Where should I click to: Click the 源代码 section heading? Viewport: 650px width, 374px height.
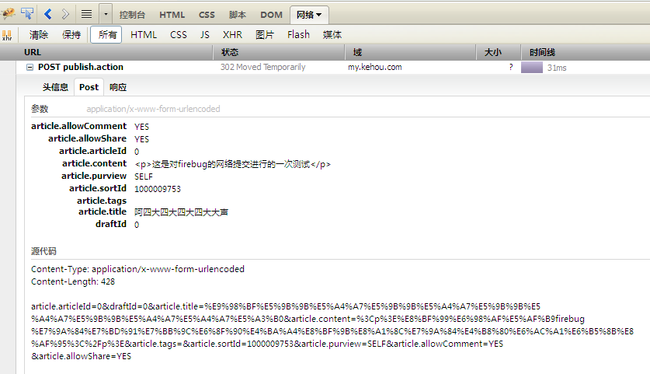click(x=44, y=251)
